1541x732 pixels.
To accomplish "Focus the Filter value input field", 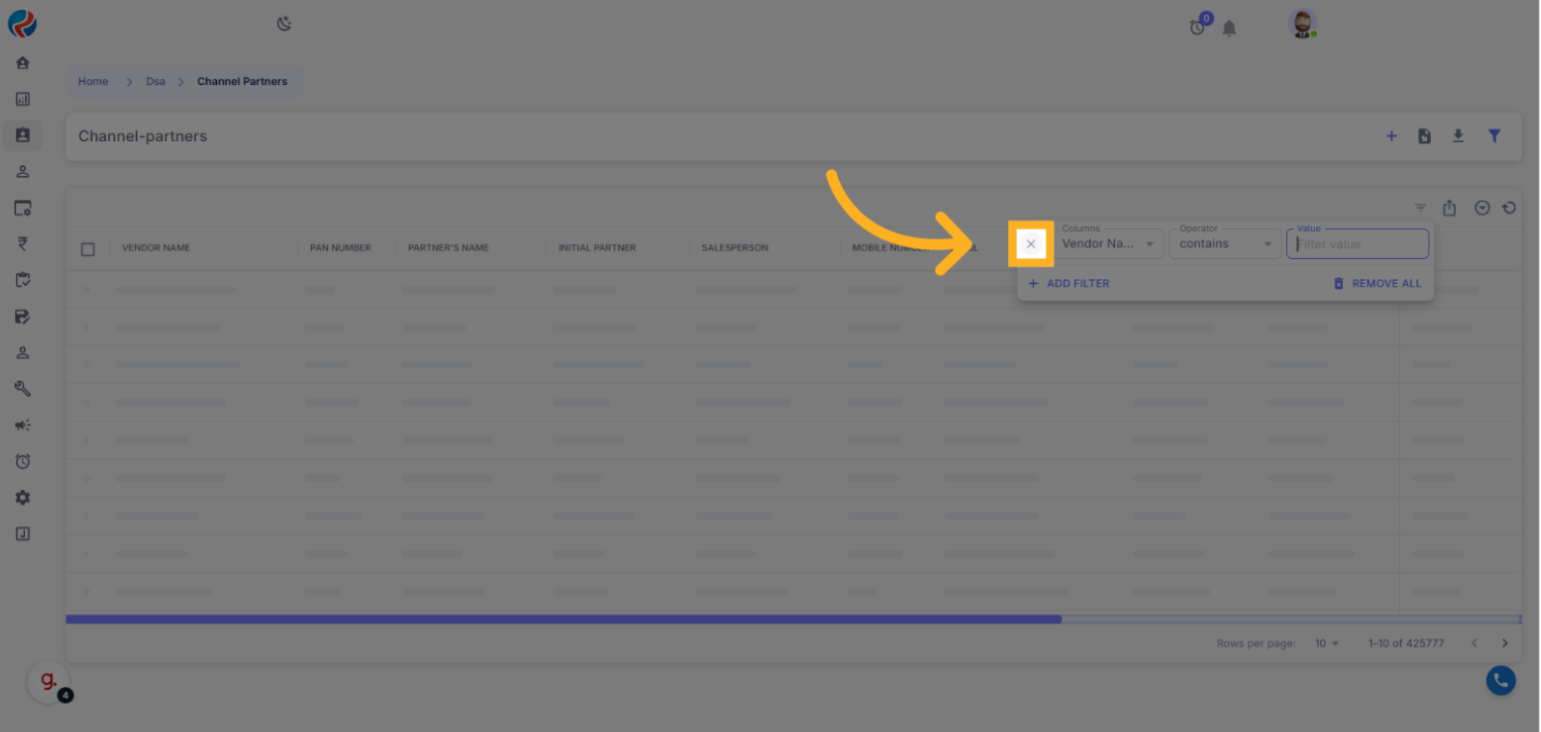I will point(1356,244).
